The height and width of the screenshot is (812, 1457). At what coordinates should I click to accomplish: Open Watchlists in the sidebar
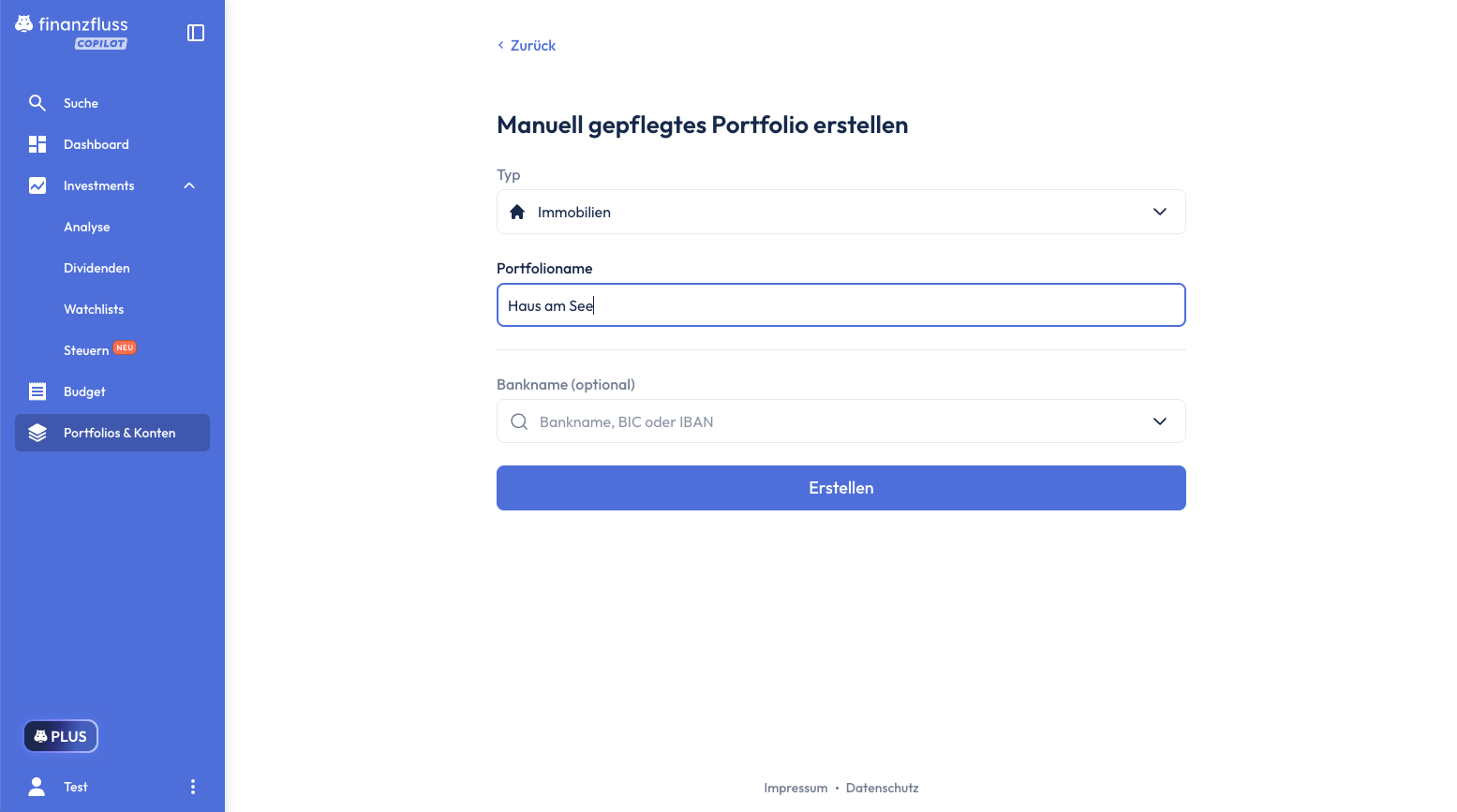point(94,309)
